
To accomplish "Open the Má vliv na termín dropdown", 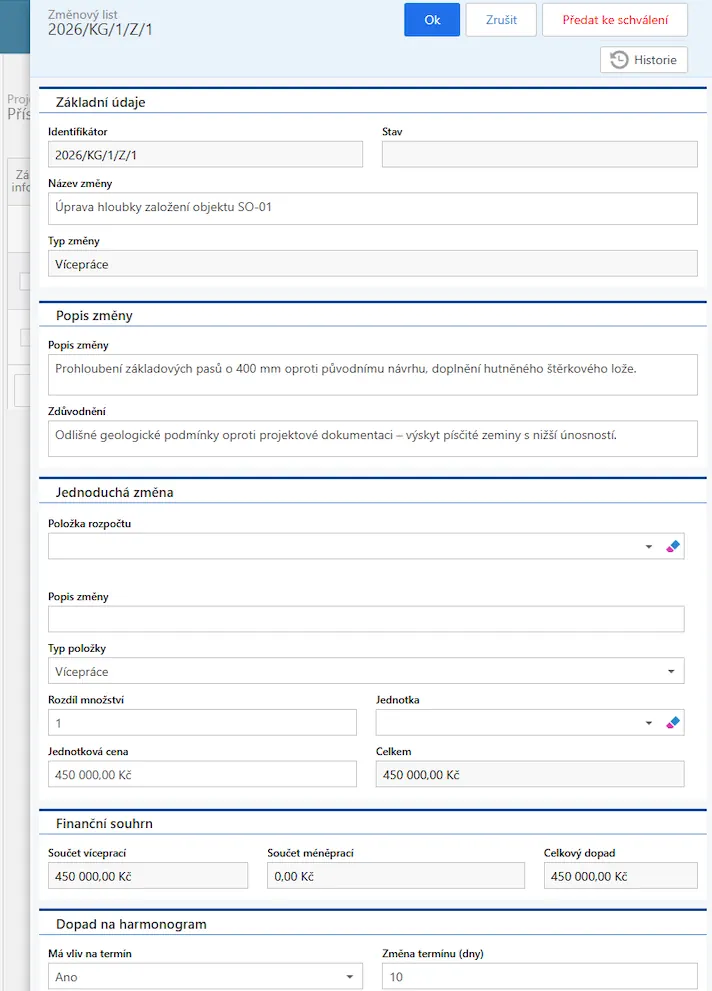I will 205,977.
